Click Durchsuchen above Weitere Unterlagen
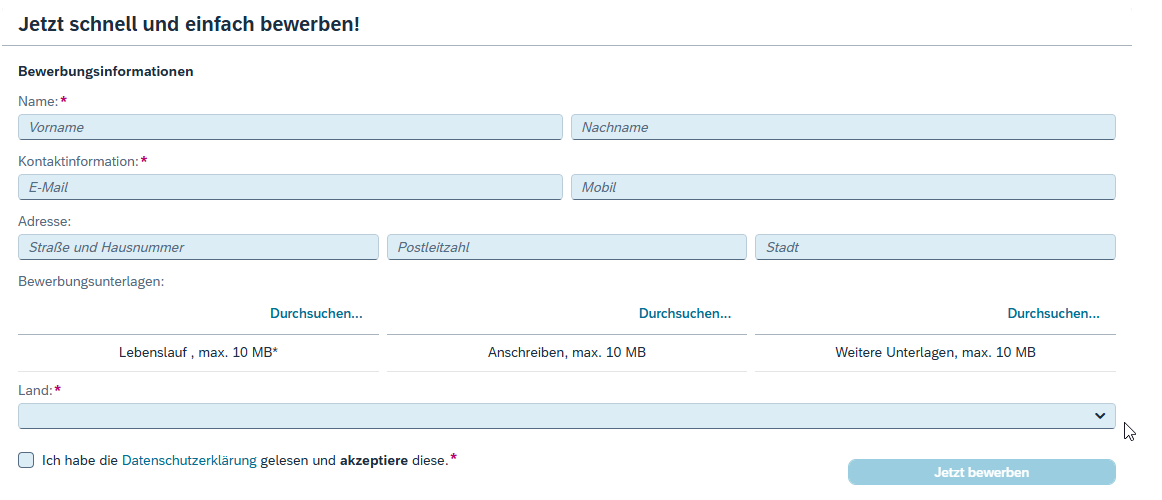 coord(1053,313)
